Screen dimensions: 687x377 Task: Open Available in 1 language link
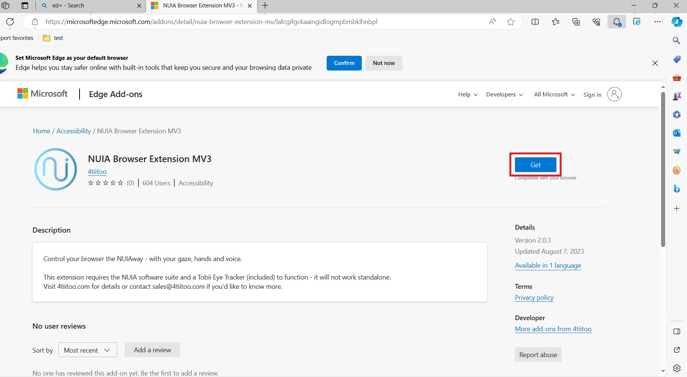548,266
